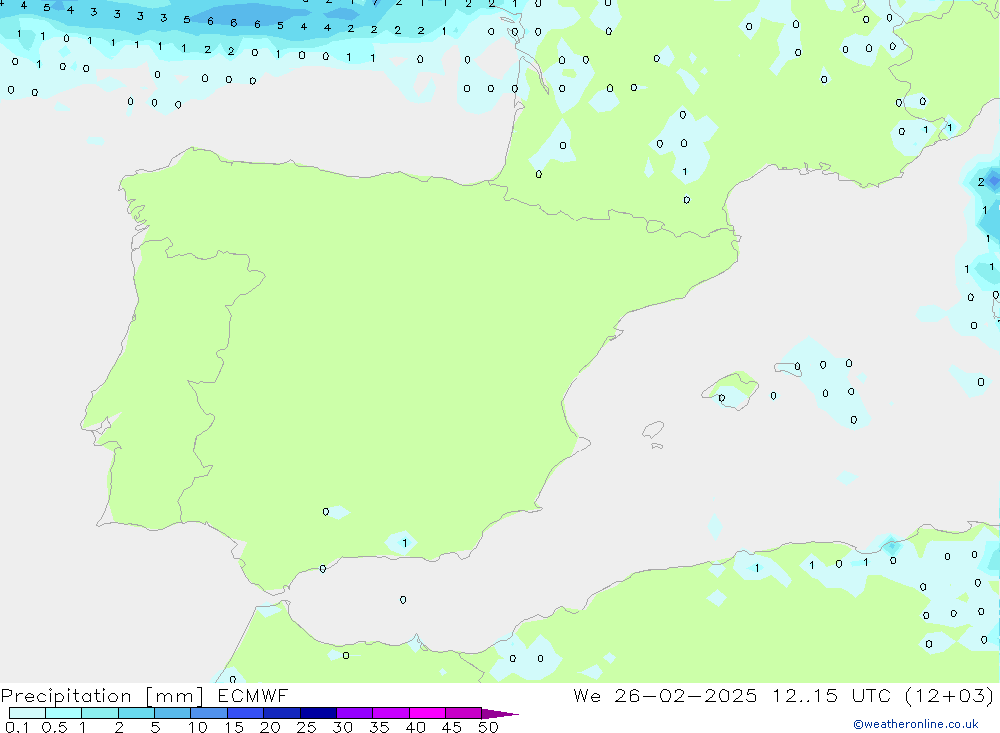Click the '12..15 UTC' time text
Viewport: 1000px width, 733px height.
(x=831, y=695)
